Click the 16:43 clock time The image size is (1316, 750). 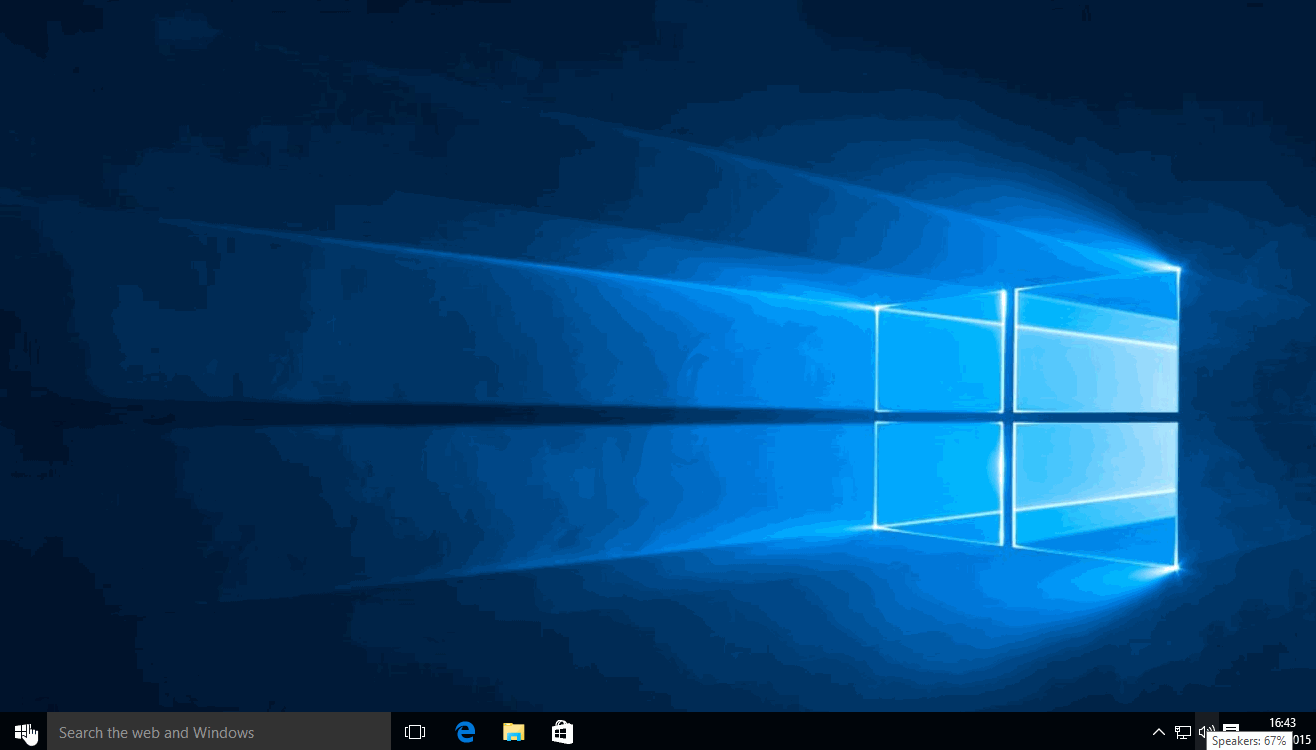(1282, 722)
